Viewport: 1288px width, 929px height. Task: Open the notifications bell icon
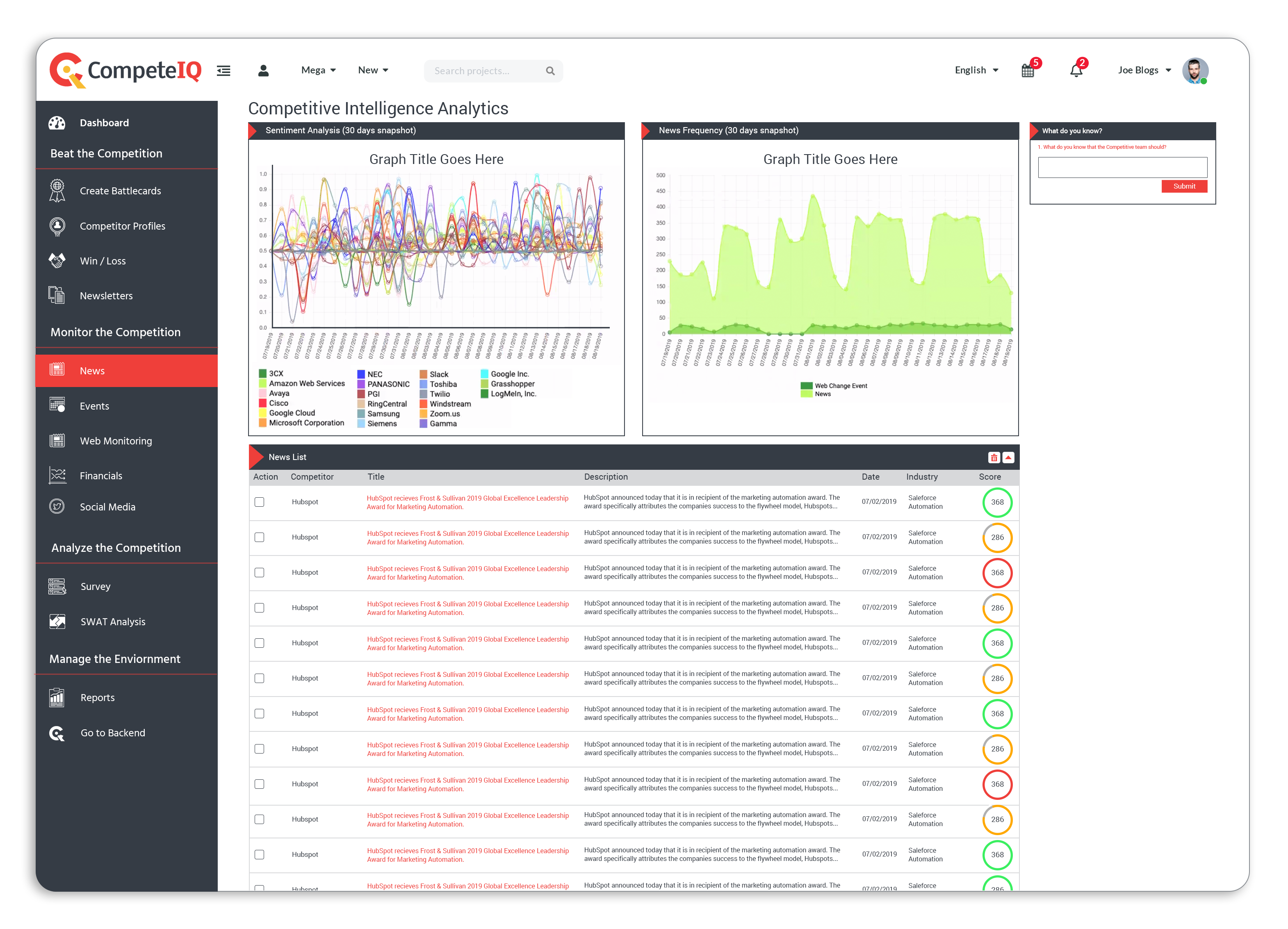click(x=1076, y=71)
